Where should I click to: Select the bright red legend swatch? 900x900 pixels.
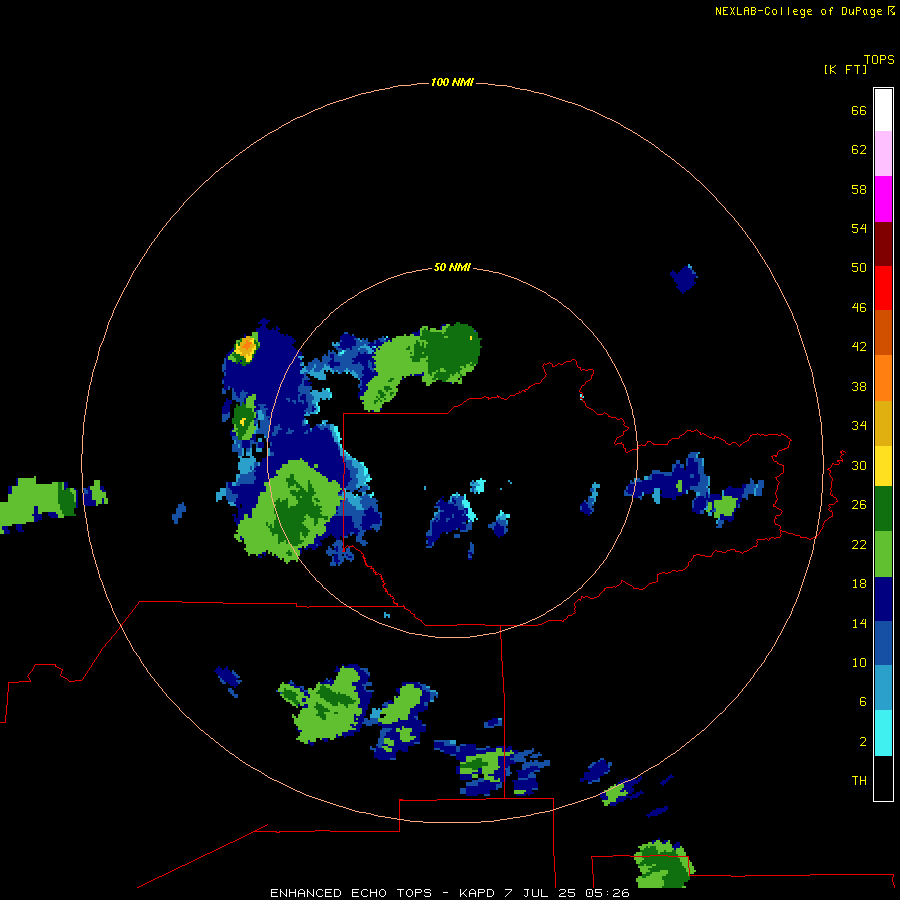(883, 288)
